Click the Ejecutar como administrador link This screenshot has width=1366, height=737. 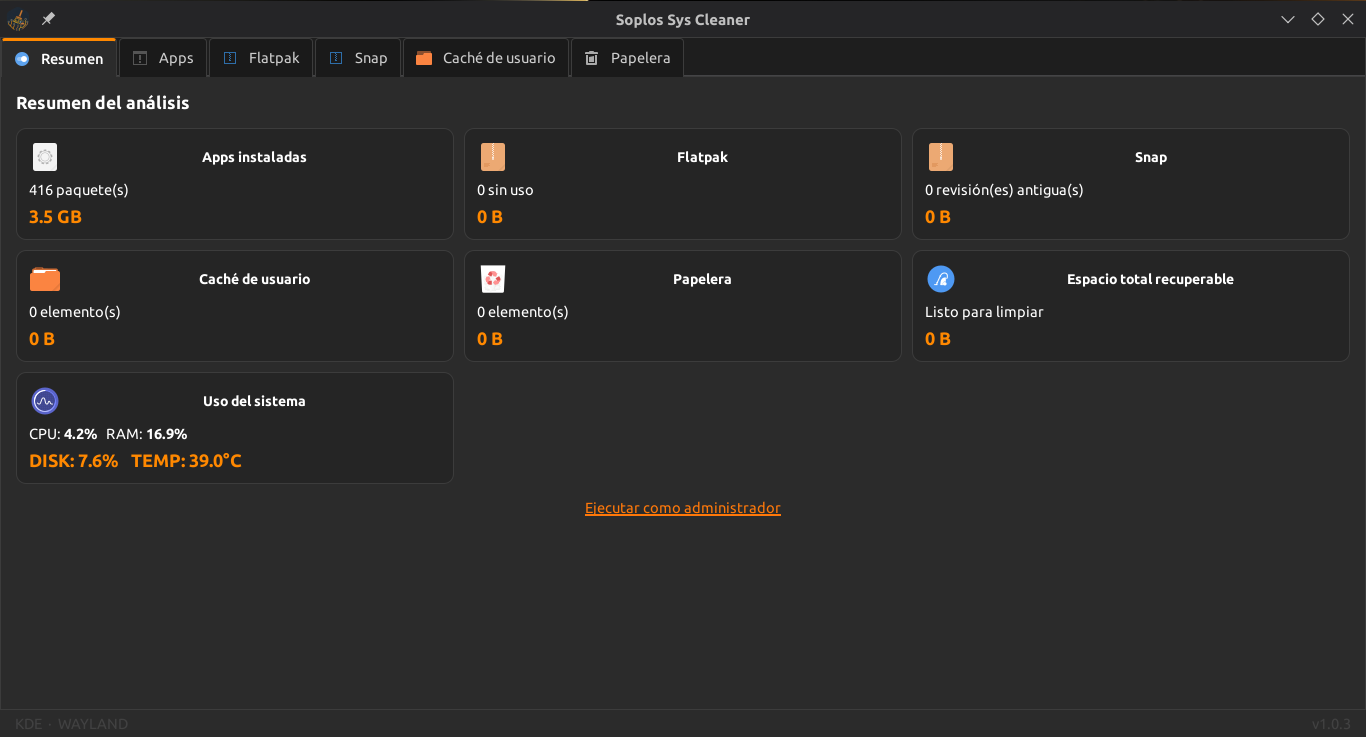point(683,508)
